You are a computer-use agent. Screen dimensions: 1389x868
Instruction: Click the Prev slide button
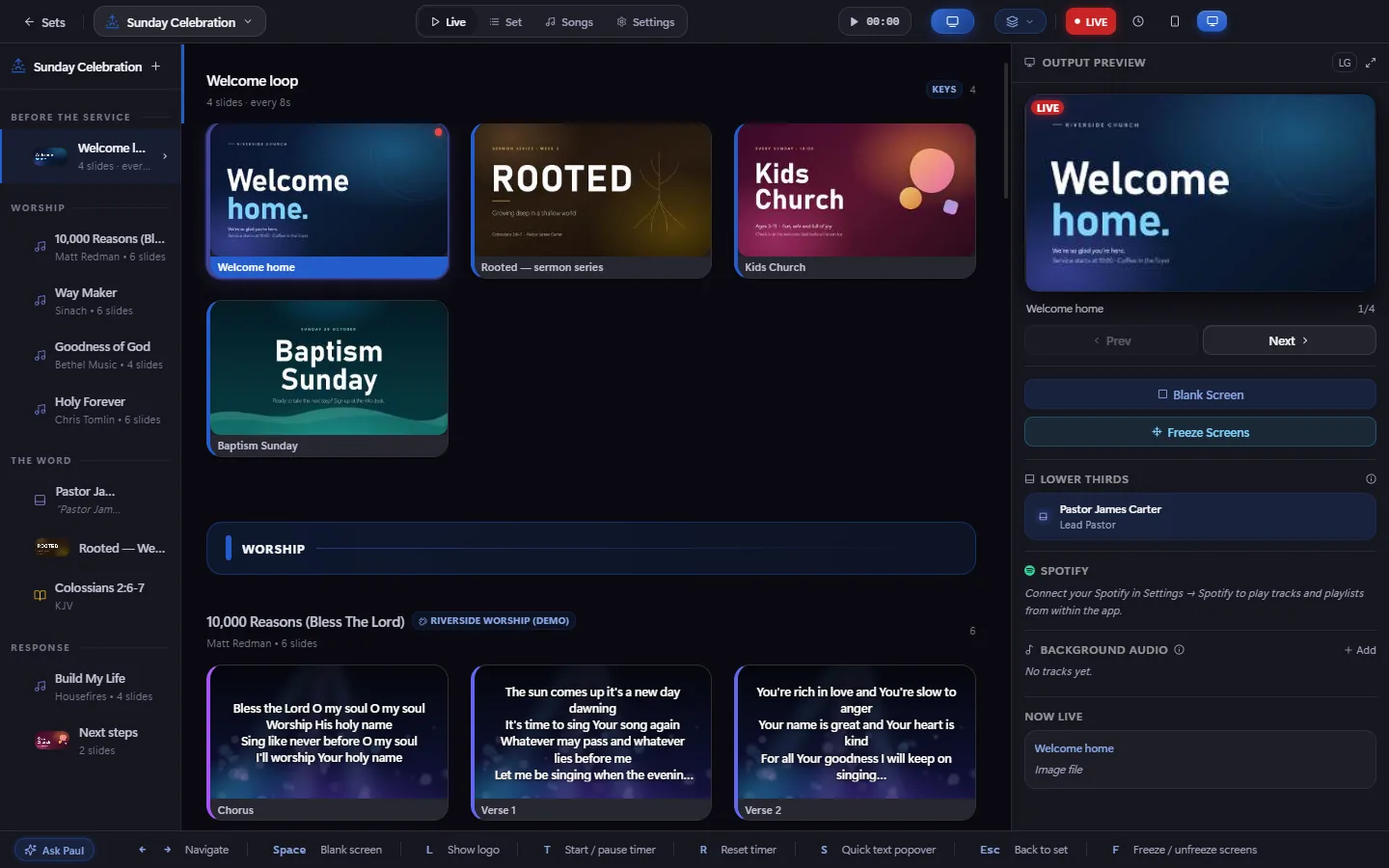pyautogui.click(x=1111, y=340)
